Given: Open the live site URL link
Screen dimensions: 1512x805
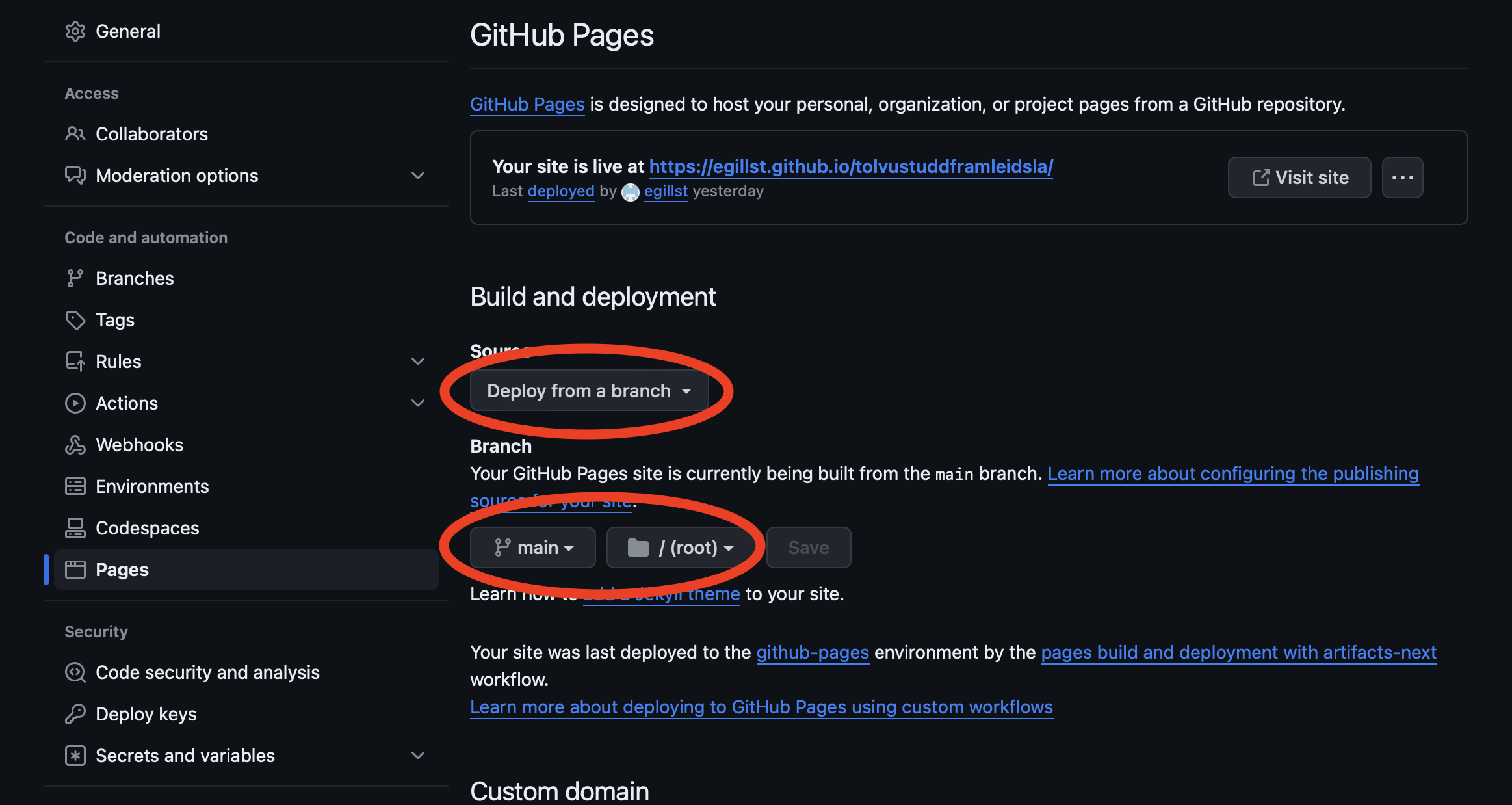Looking at the screenshot, I should click(851, 166).
